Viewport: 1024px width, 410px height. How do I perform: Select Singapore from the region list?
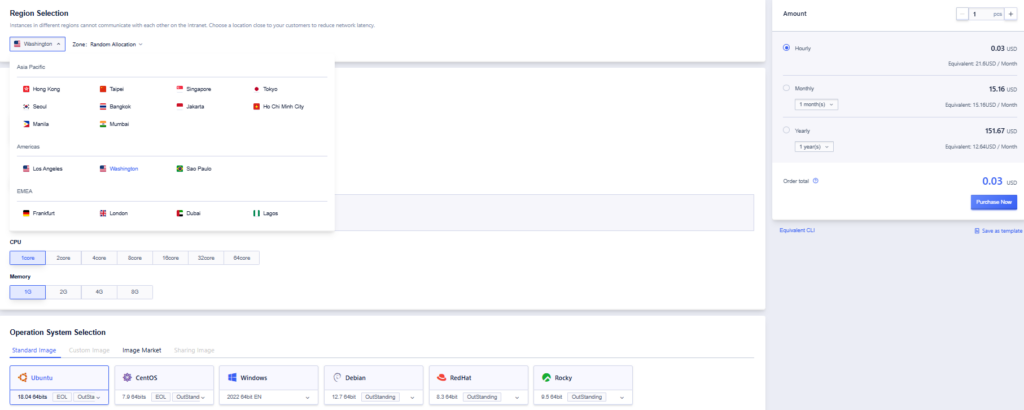(x=191, y=89)
